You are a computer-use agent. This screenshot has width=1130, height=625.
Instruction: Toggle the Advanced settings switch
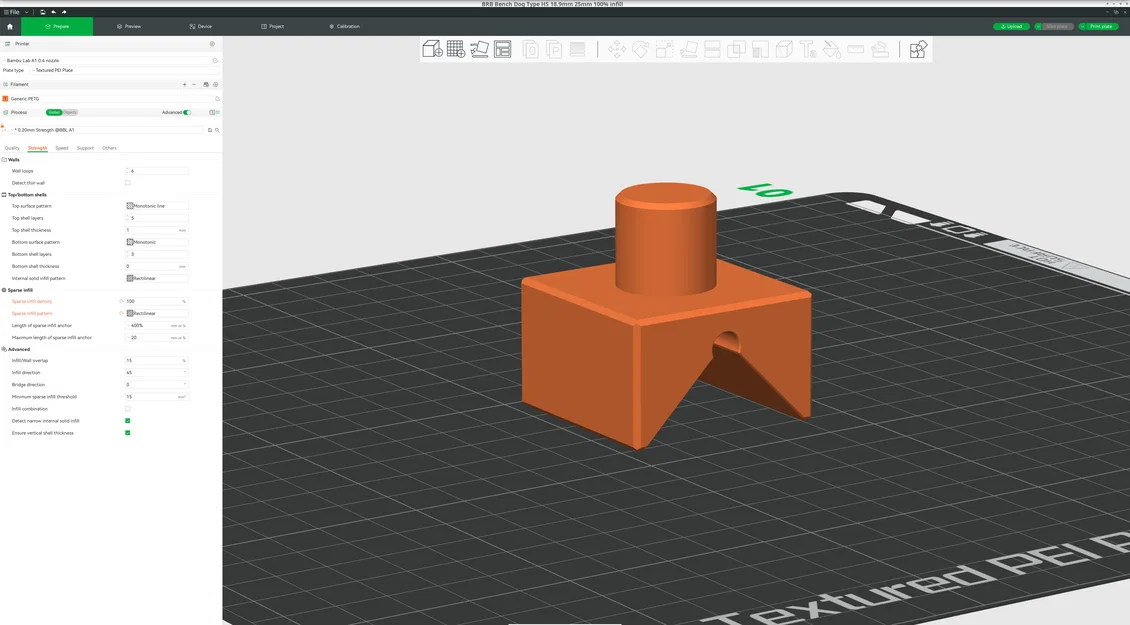click(187, 112)
